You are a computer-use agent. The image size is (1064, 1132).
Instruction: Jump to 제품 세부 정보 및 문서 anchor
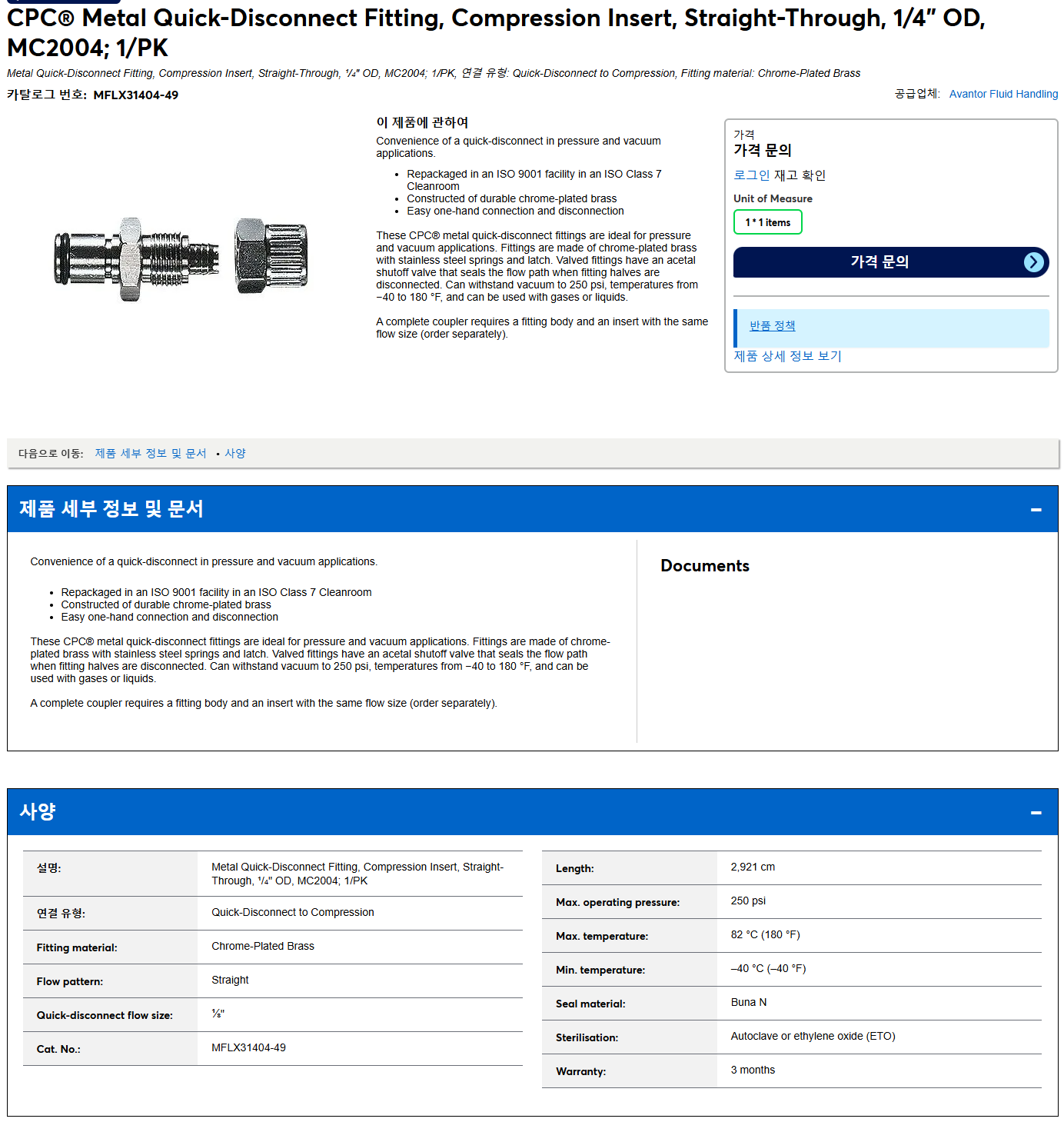(151, 453)
